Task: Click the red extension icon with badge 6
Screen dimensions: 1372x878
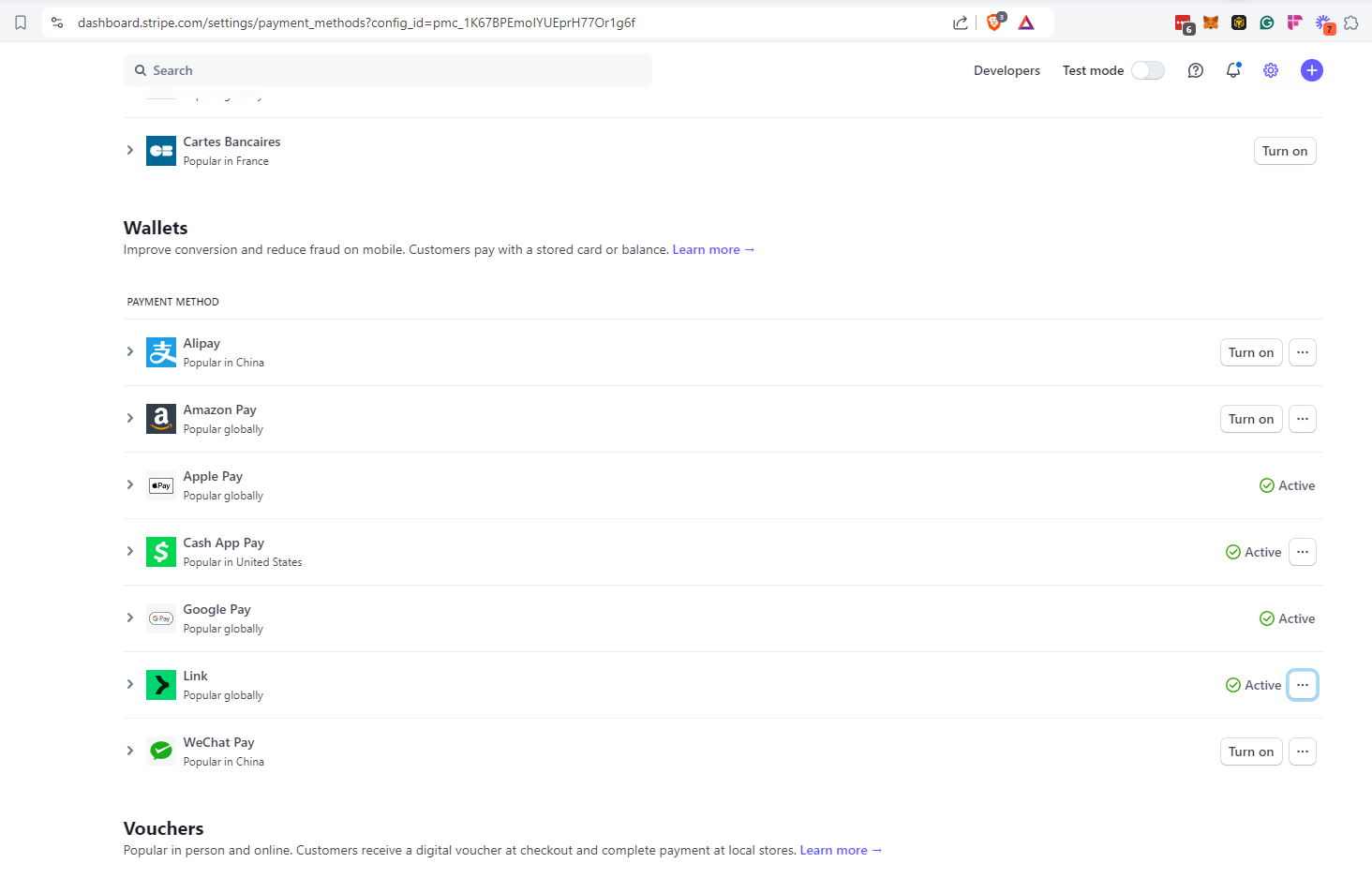Action: [x=1184, y=24]
